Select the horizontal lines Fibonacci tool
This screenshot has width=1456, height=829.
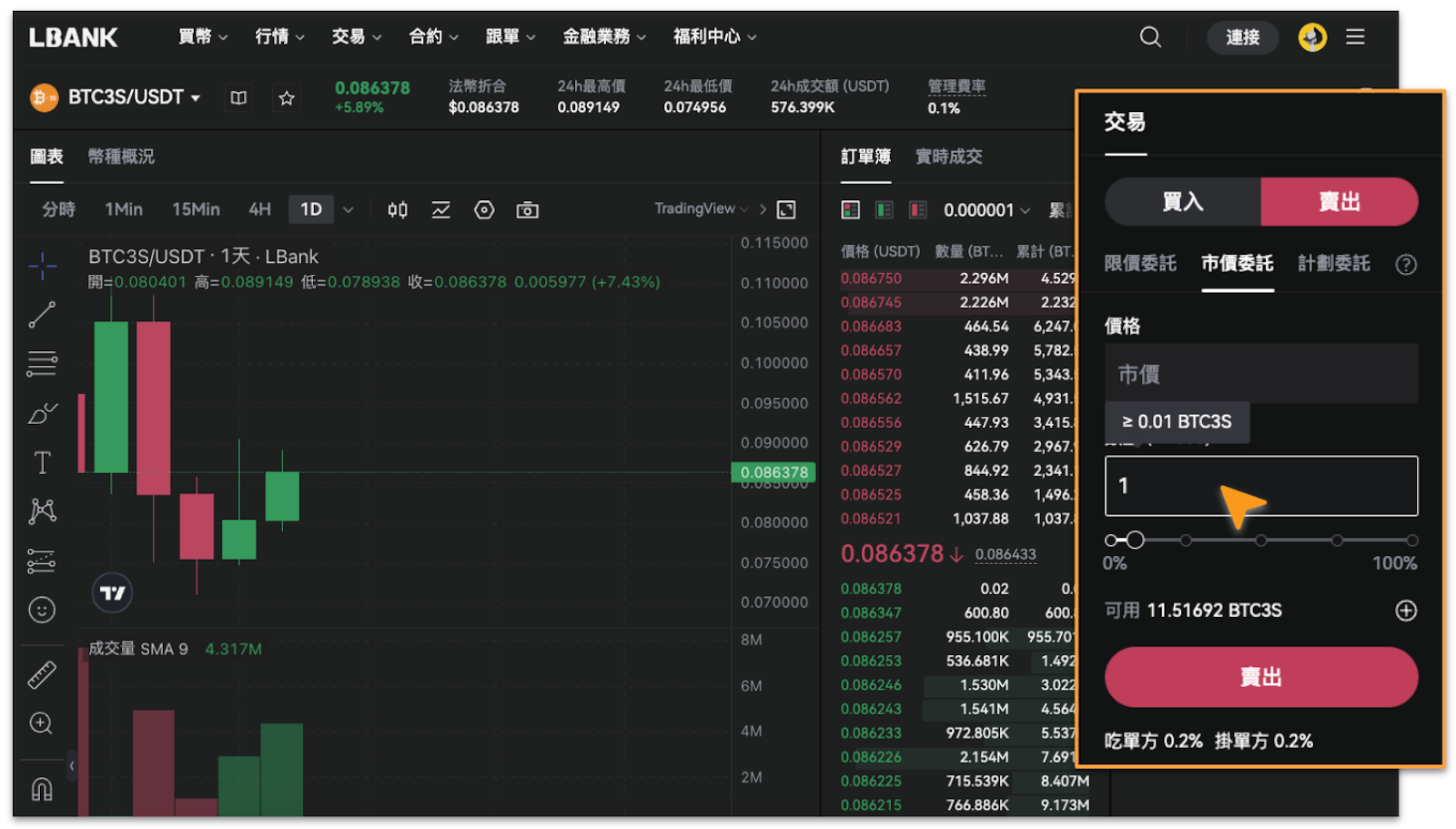point(42,364)
